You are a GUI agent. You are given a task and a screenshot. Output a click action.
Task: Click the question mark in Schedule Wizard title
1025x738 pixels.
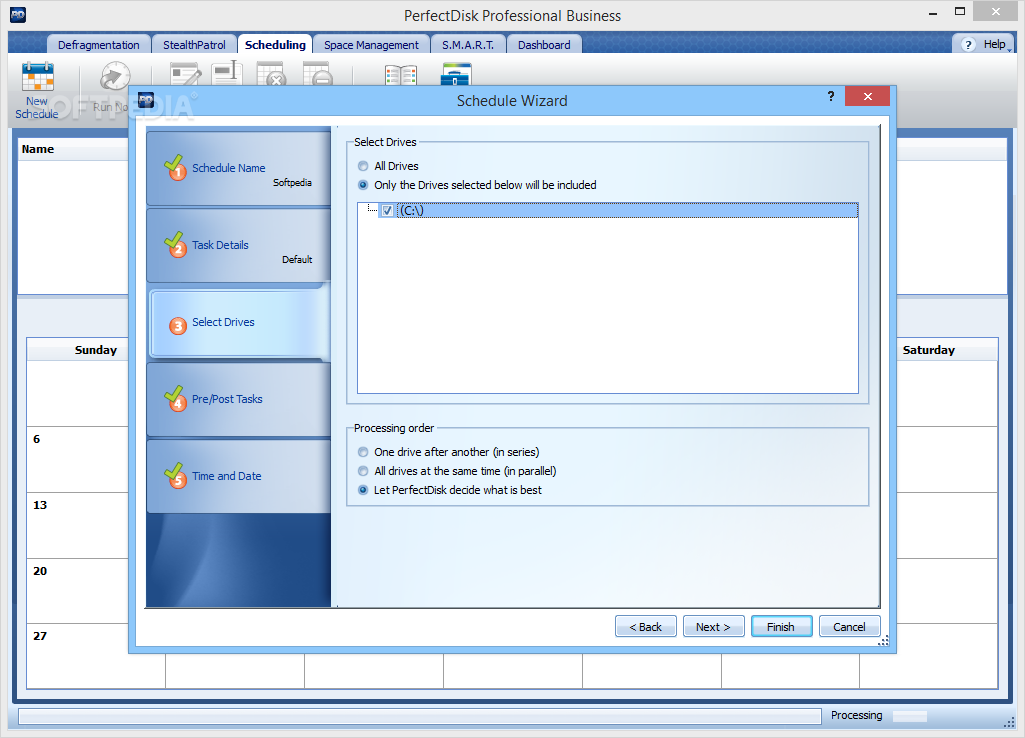831,96
